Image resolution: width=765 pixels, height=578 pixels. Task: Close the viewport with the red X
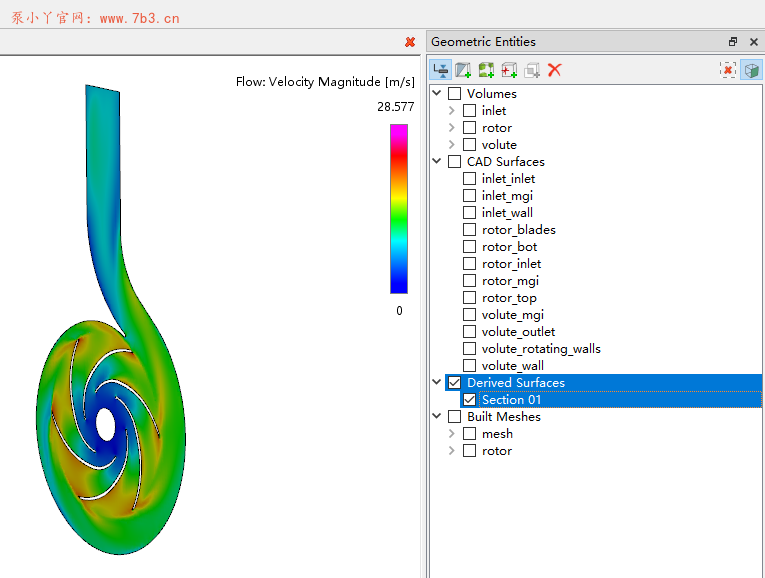410,42
